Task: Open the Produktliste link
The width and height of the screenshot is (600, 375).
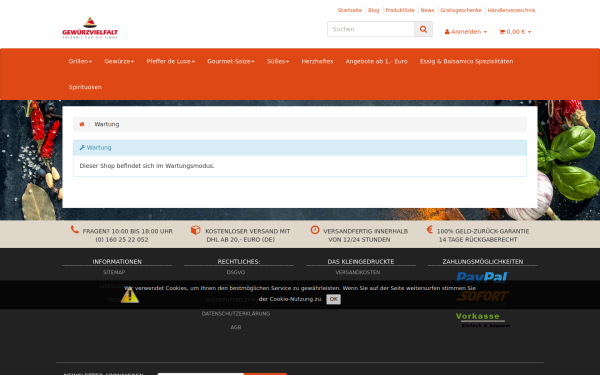Action: click(x=400, y=10)
